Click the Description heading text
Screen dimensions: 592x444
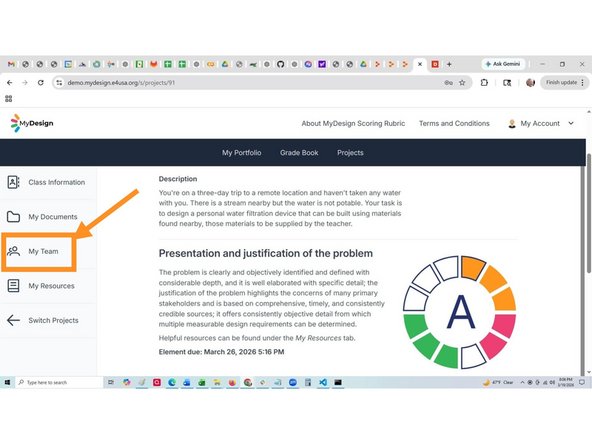point(178,179)
